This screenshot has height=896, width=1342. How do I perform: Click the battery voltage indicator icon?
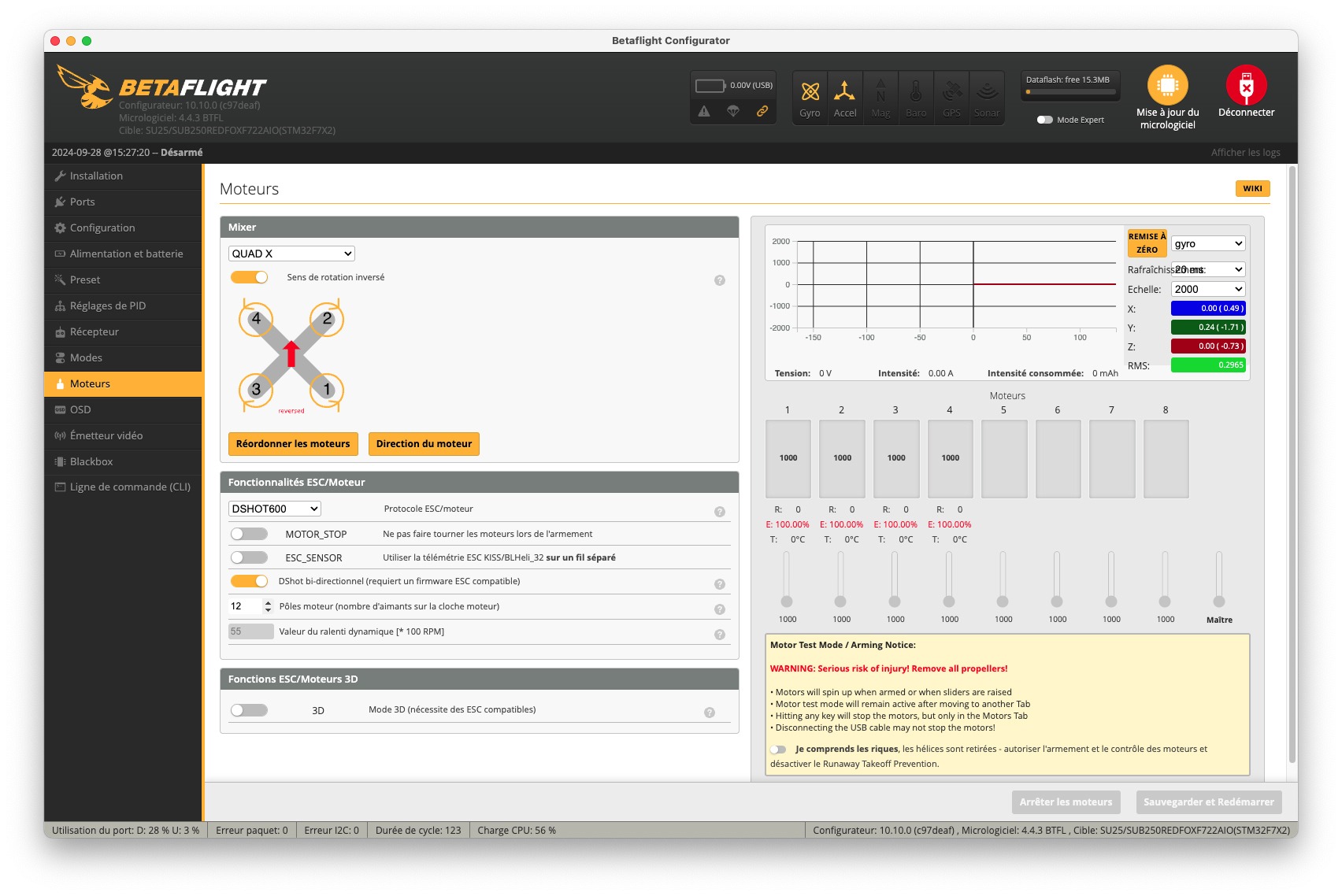[710, 85]
